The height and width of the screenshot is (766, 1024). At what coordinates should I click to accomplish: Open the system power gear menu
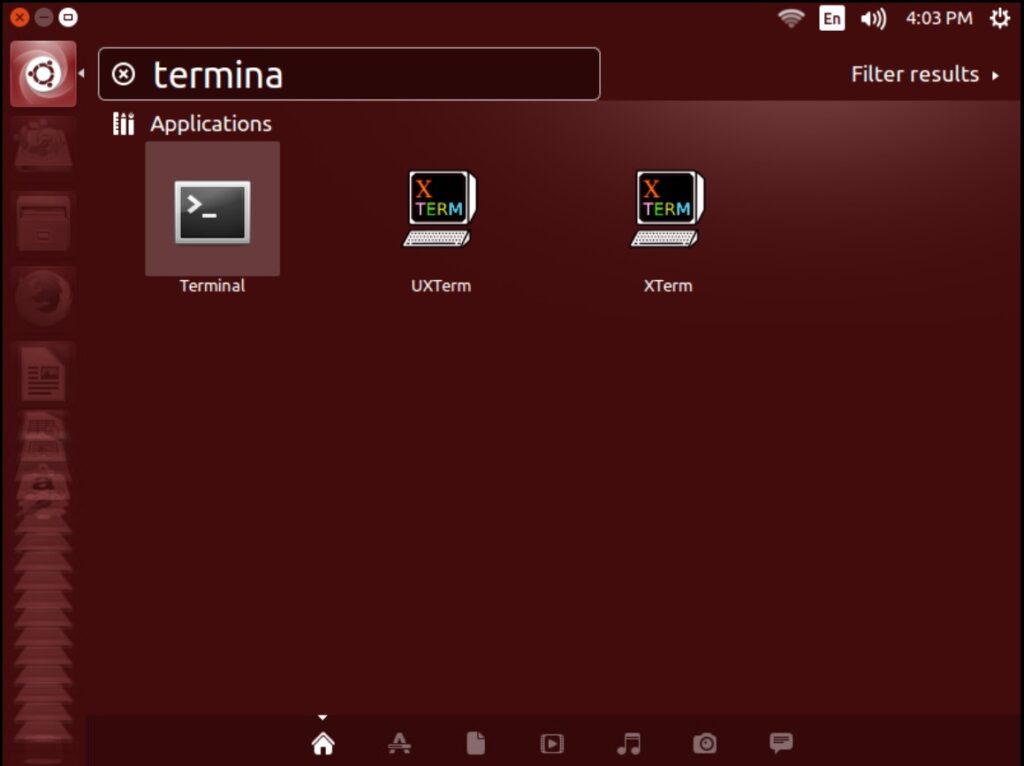(x=999, y=18)
